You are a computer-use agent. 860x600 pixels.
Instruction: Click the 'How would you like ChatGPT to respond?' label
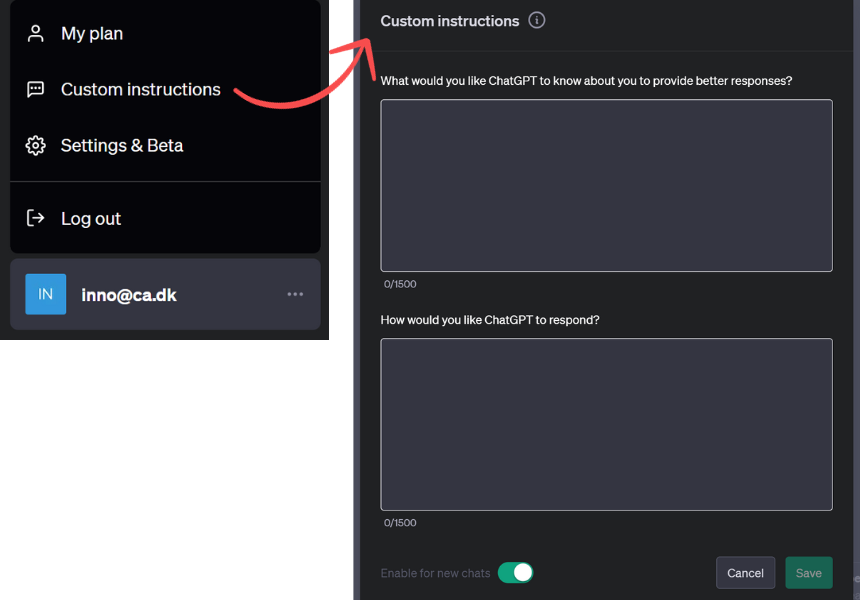(490, 320)
